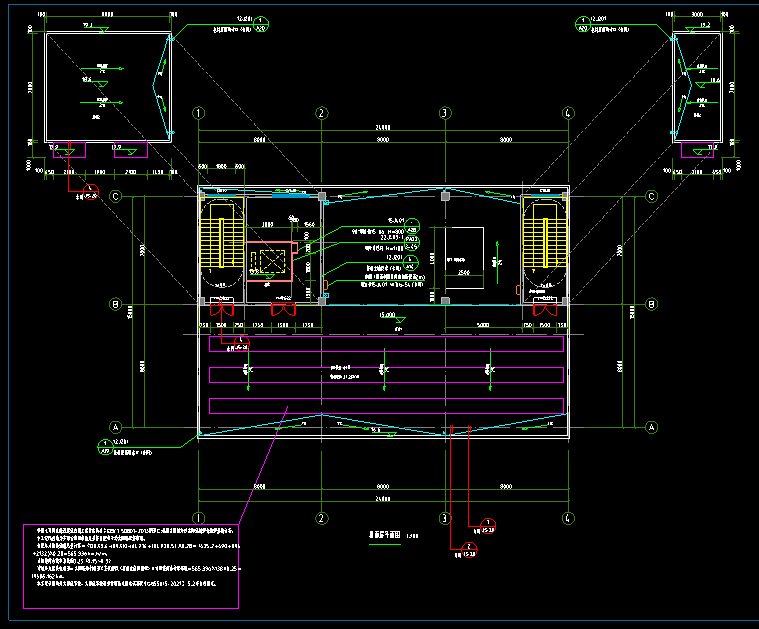Select the top-right enlarged roof detail plan
The image size is (759, 629).
(699, 87)
